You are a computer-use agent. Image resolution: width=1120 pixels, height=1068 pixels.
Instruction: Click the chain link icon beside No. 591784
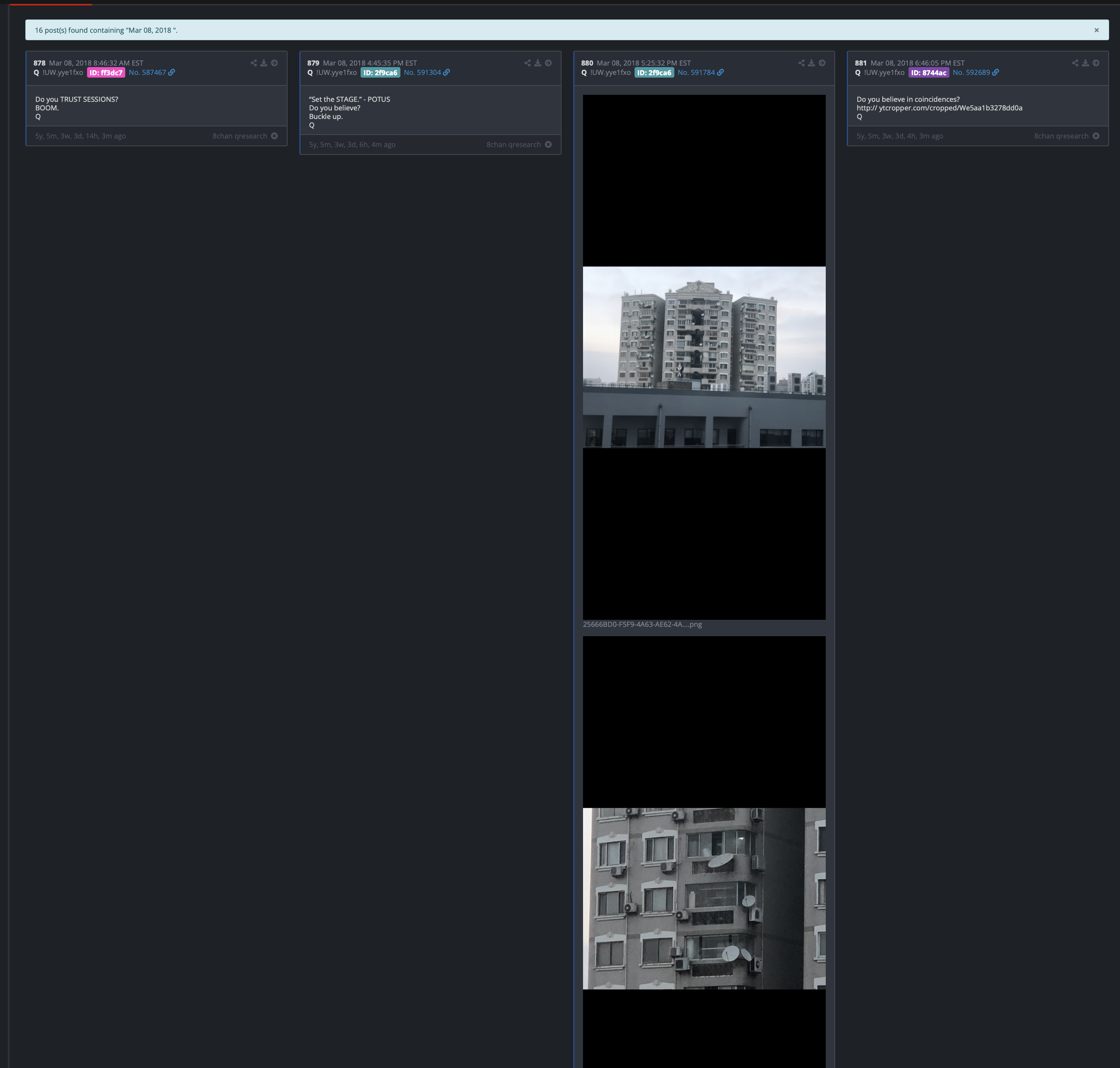(x=721, y=72)
